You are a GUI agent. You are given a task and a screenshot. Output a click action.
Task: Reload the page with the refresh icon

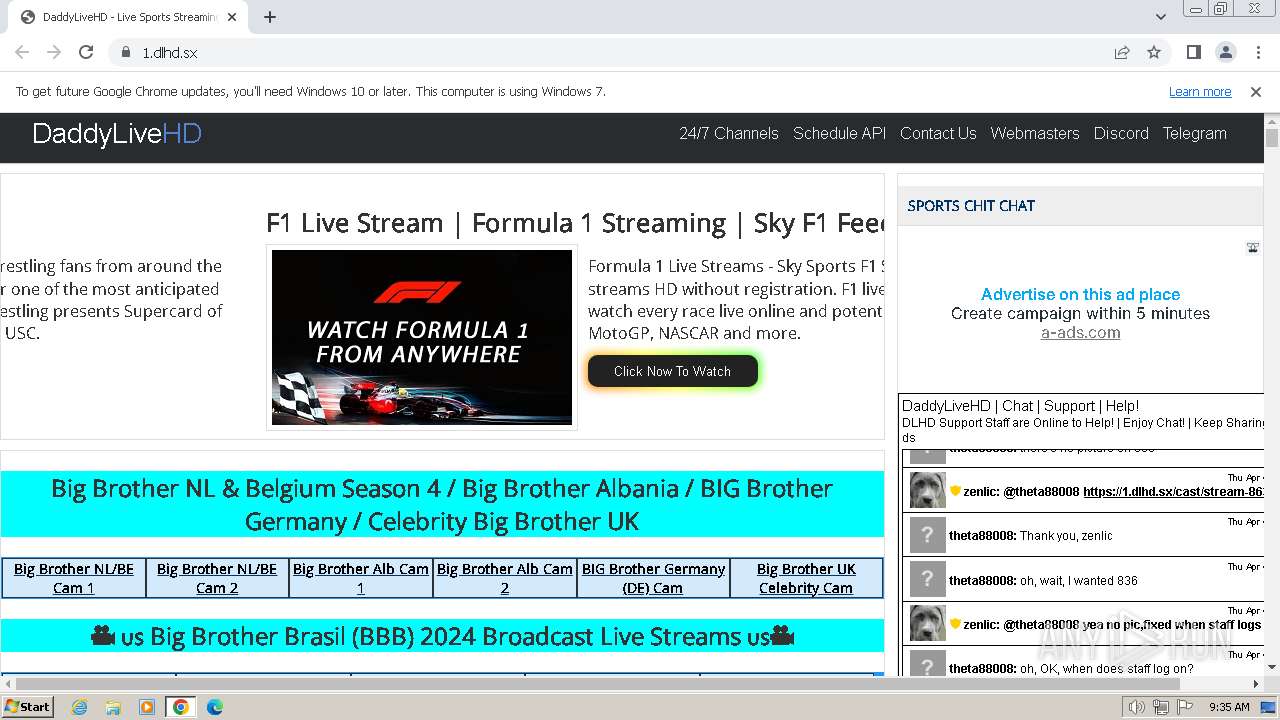86,52
